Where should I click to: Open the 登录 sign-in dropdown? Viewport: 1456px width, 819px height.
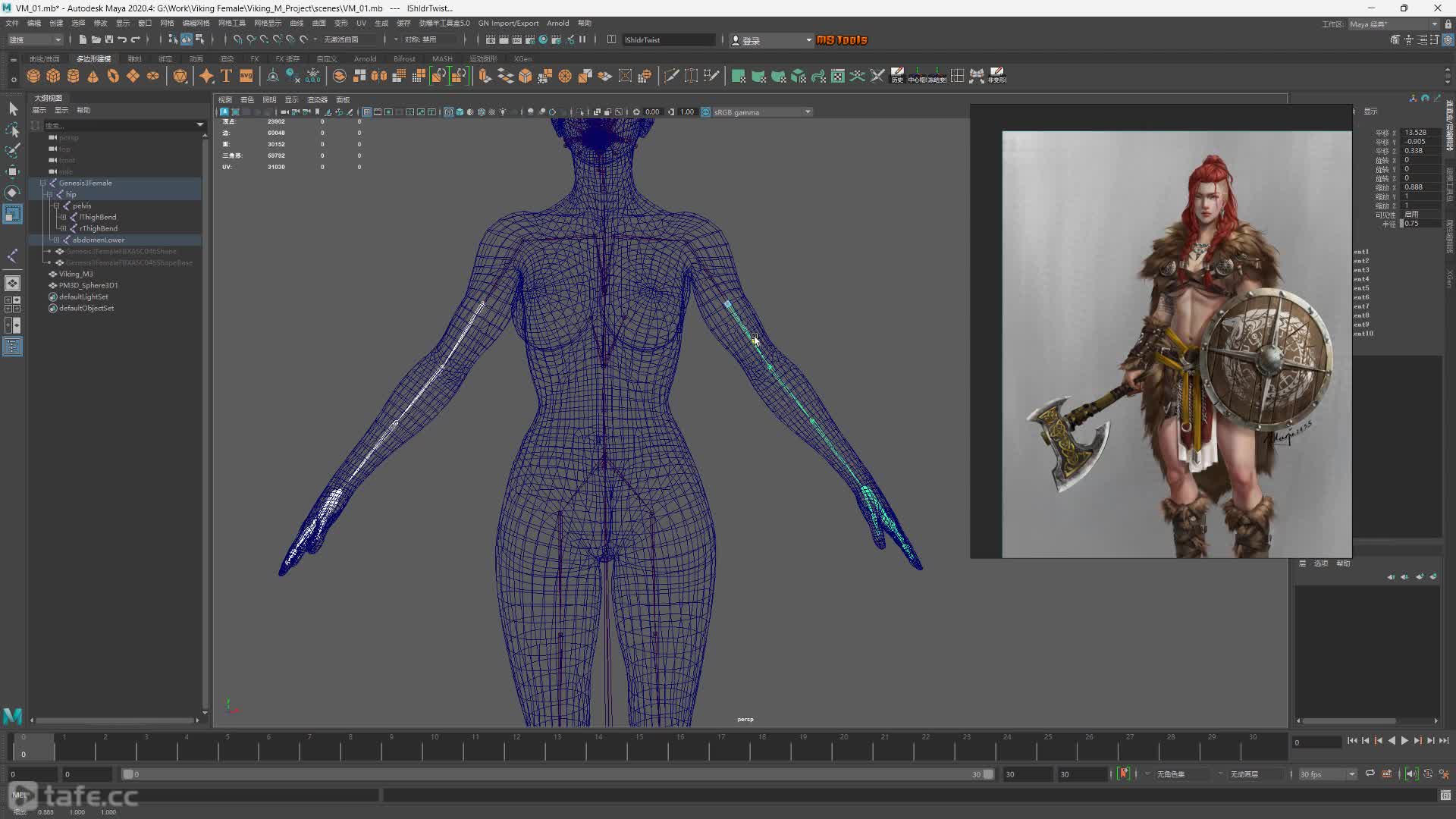tap(771, 40)
